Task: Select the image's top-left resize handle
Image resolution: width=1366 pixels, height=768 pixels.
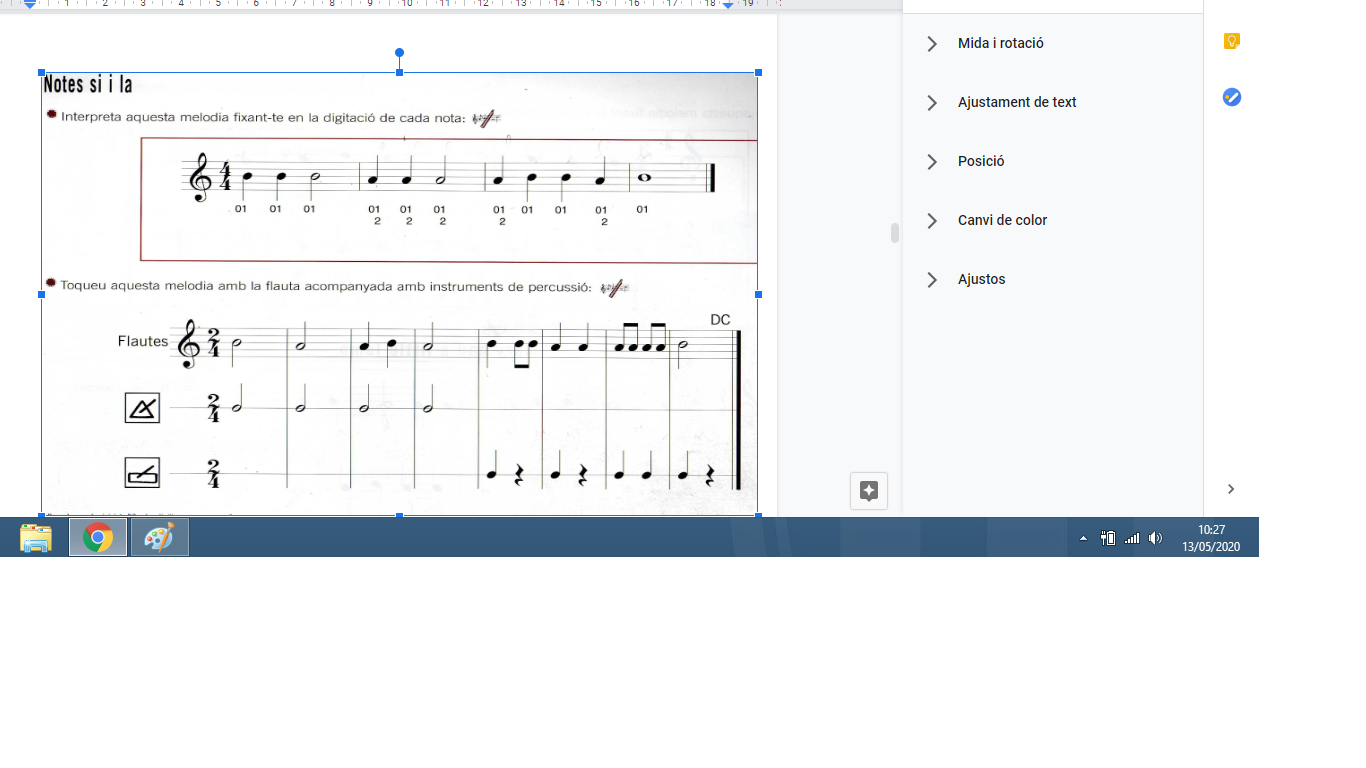Action: 42,73
